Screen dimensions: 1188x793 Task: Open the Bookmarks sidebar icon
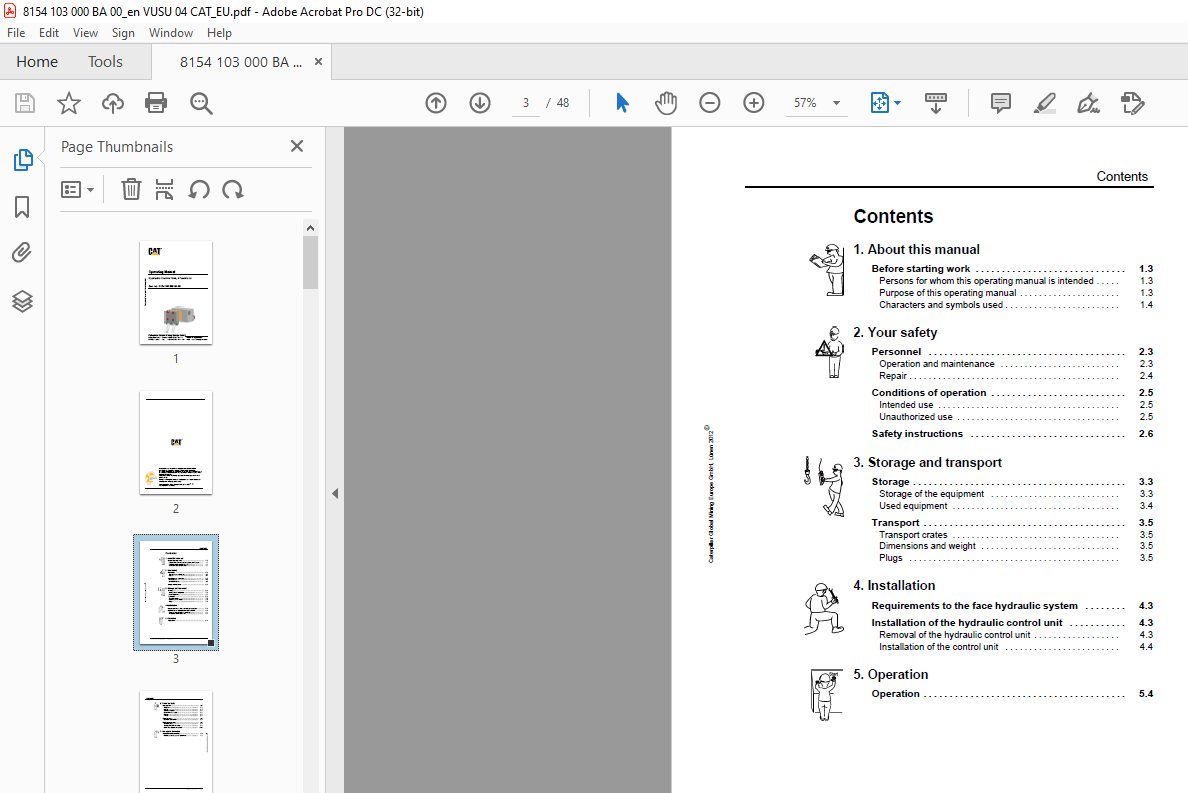click(22, 207)
